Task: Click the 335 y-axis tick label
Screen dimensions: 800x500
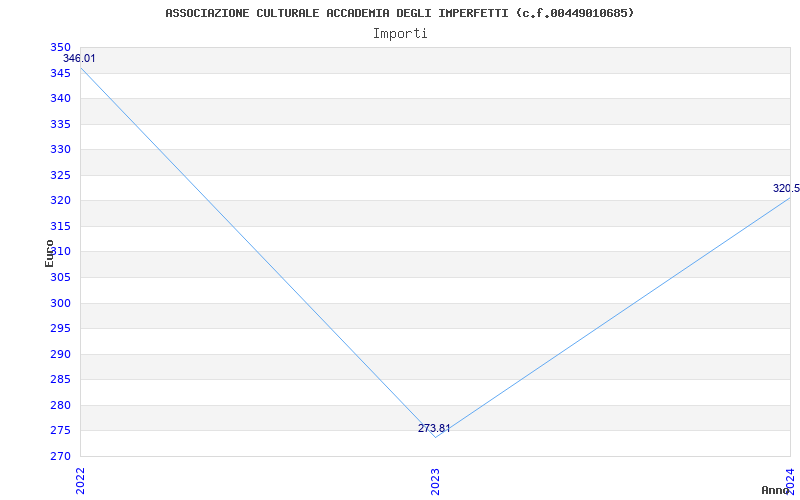Action: click(x=60, y=124)
